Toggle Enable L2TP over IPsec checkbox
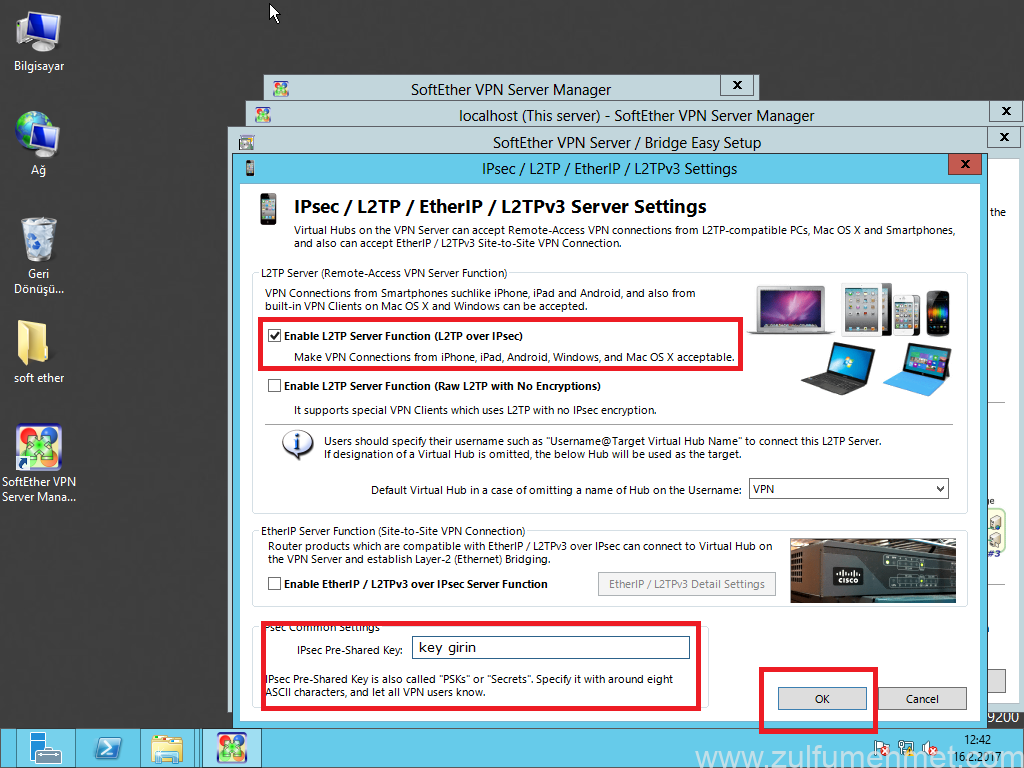The image size is (1024, 768). pyautogui.click(x=274, y=336)
